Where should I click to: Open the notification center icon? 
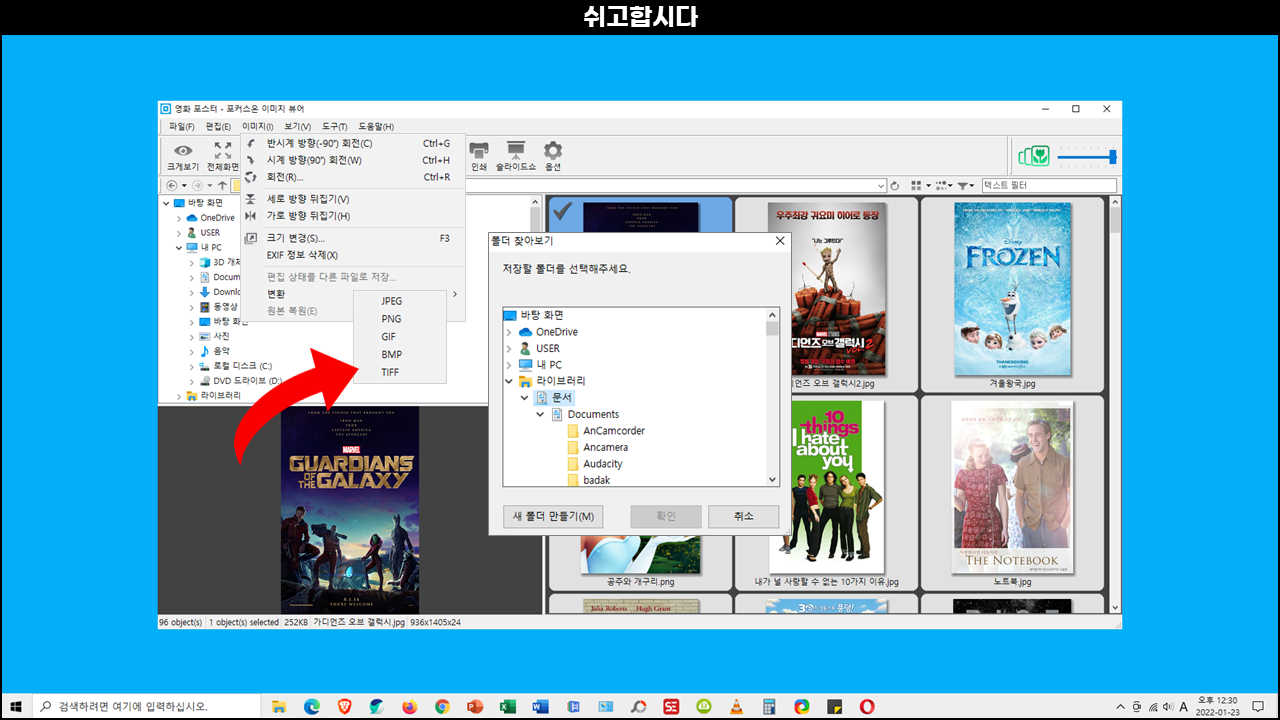[1258, 706]
